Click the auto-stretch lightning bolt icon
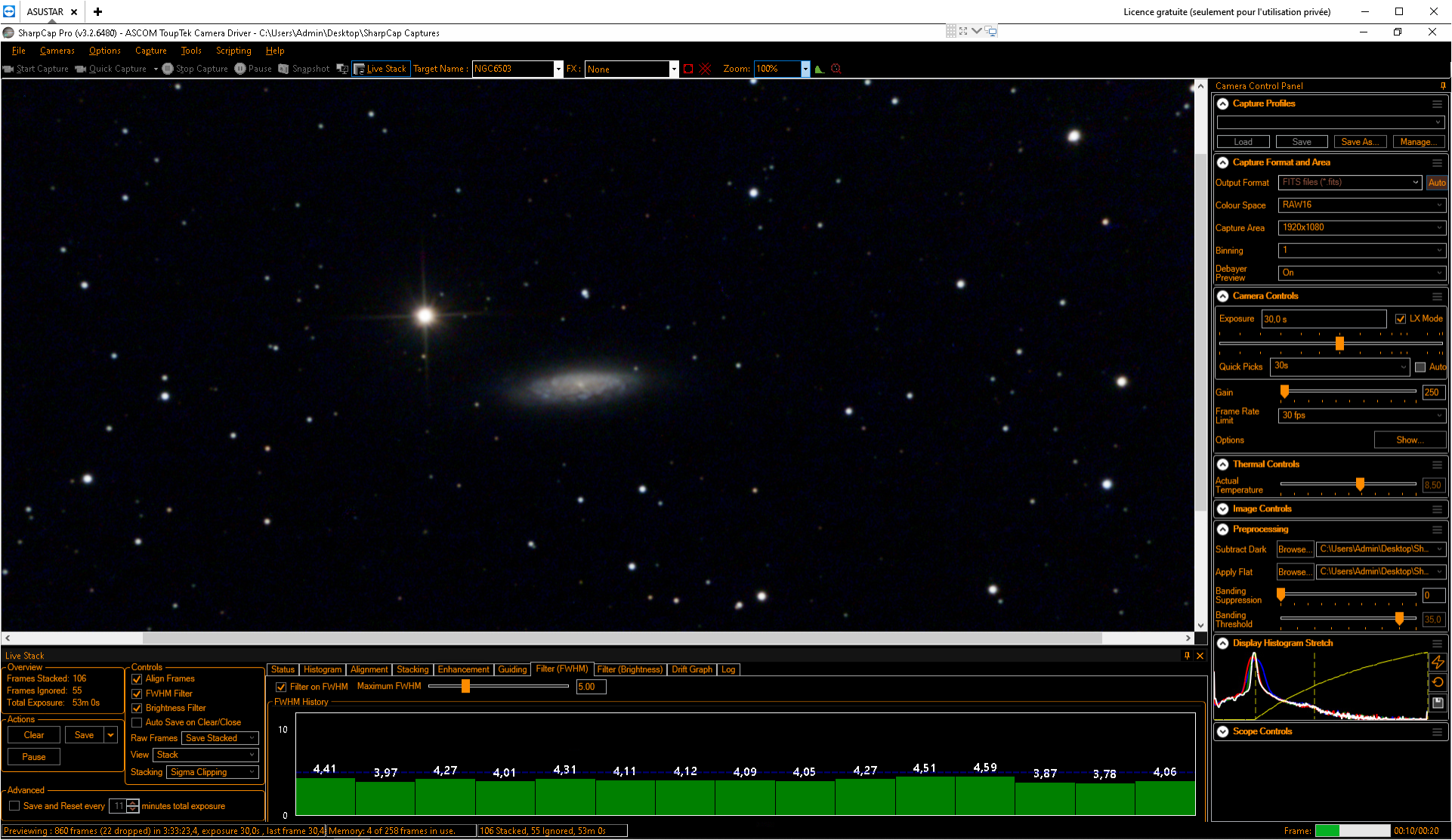The height and width of the screenshot is (840, 1452). [x=1438, y=662]
